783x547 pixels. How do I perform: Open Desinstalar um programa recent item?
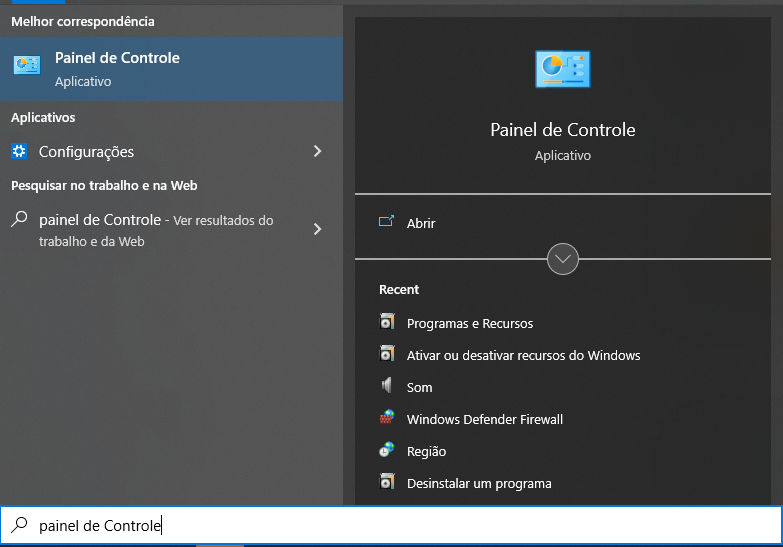point(479,484)
